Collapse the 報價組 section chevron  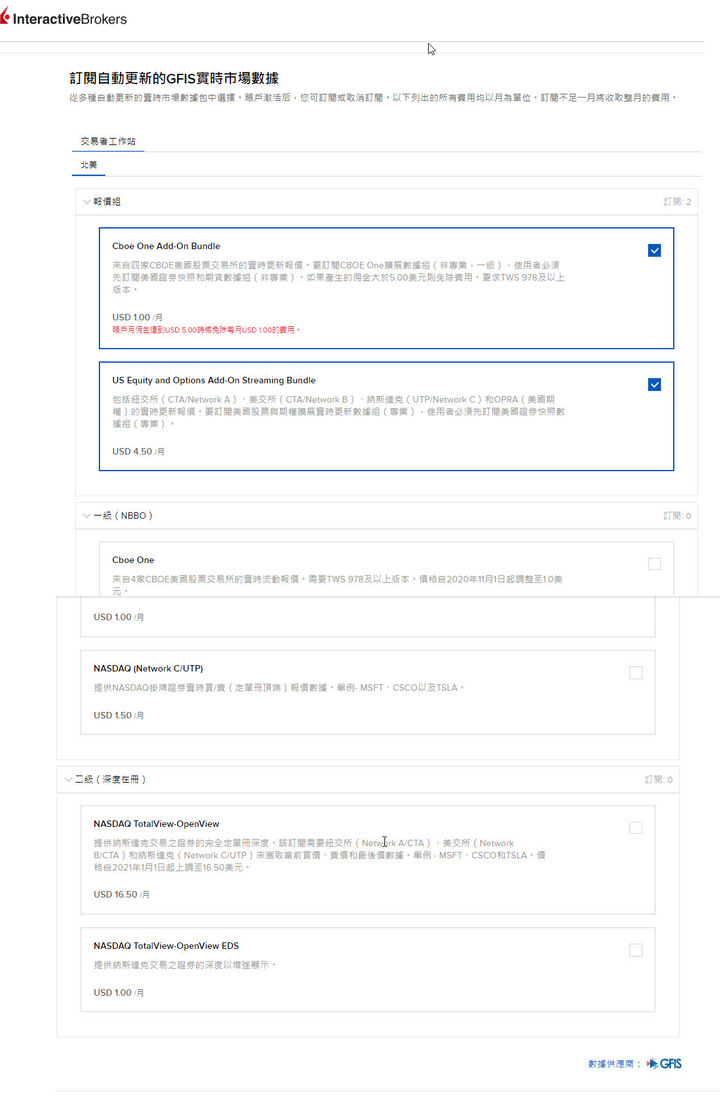tap(87, 202)
